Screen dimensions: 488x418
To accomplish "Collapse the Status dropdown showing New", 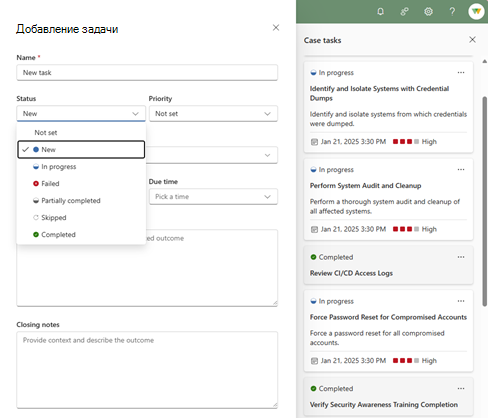I will point(81,114).
